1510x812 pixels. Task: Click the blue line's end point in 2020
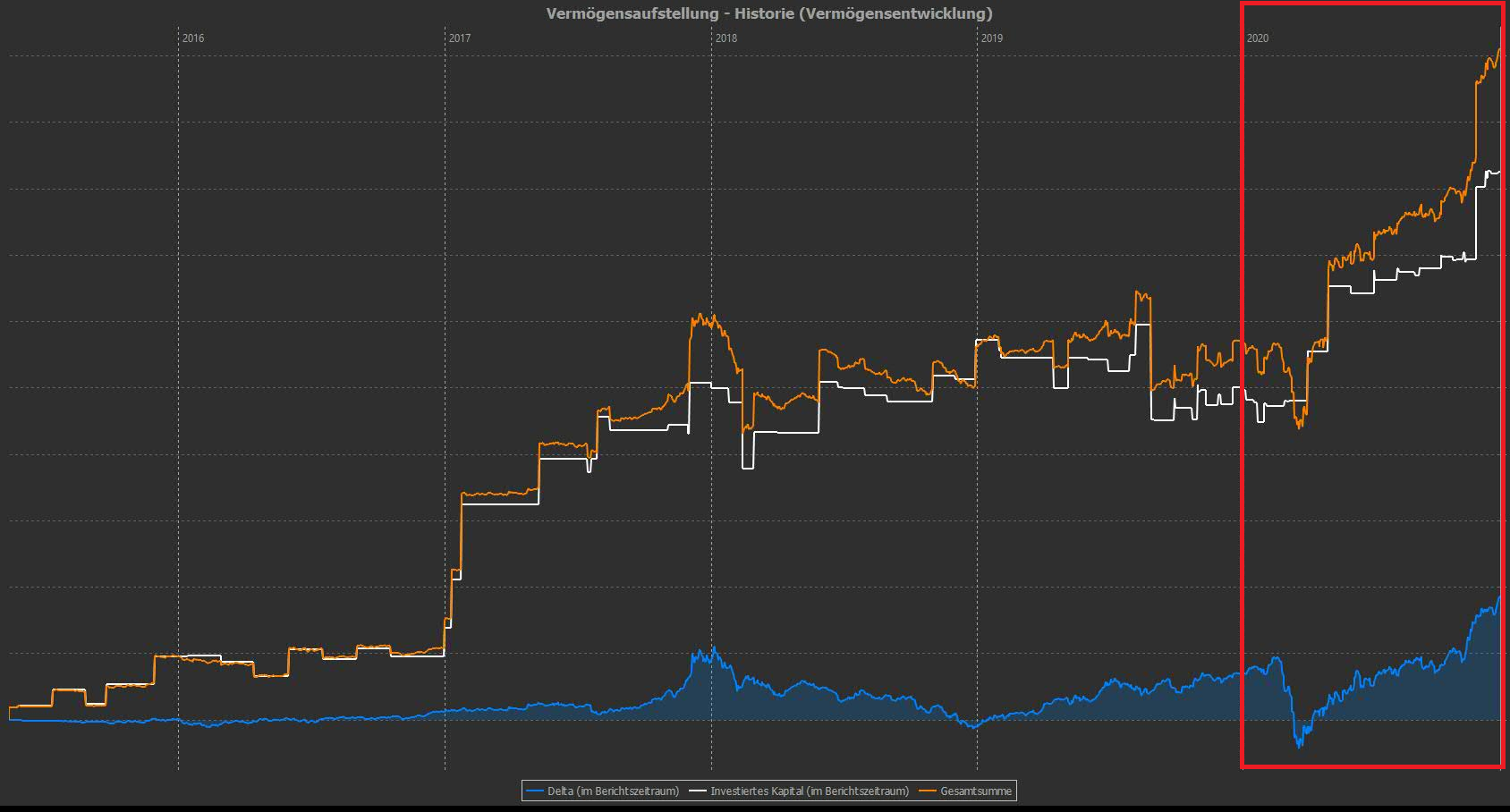tap(1500, 596)
